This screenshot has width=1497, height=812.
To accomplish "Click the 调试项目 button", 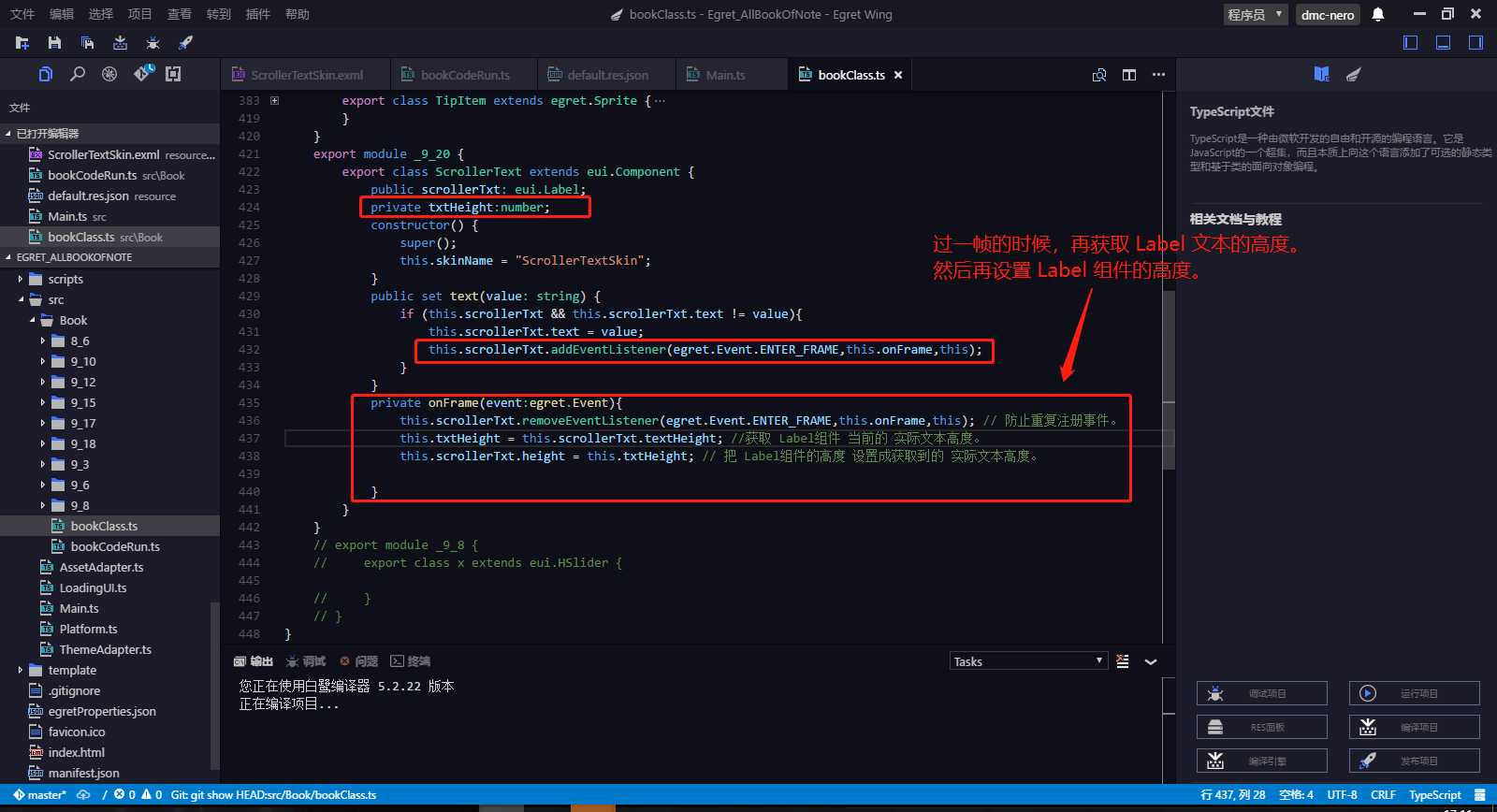I will pos(1261,693).
